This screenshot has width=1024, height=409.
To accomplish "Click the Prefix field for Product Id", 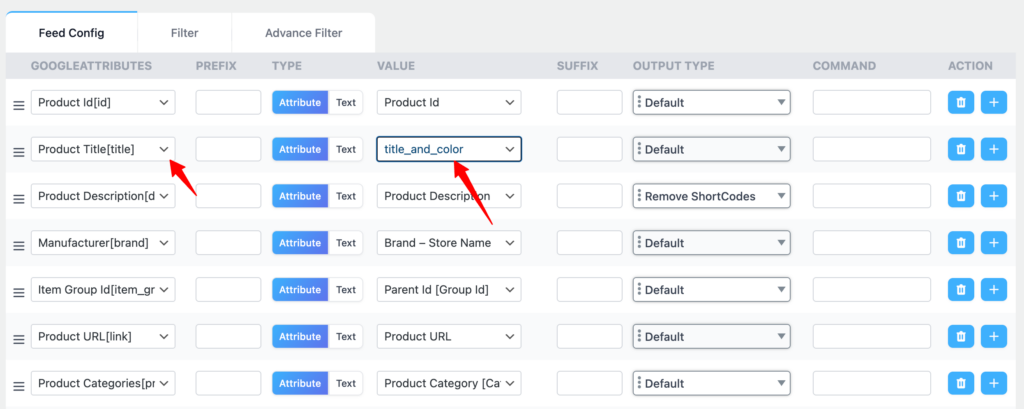I will point(228,102).
